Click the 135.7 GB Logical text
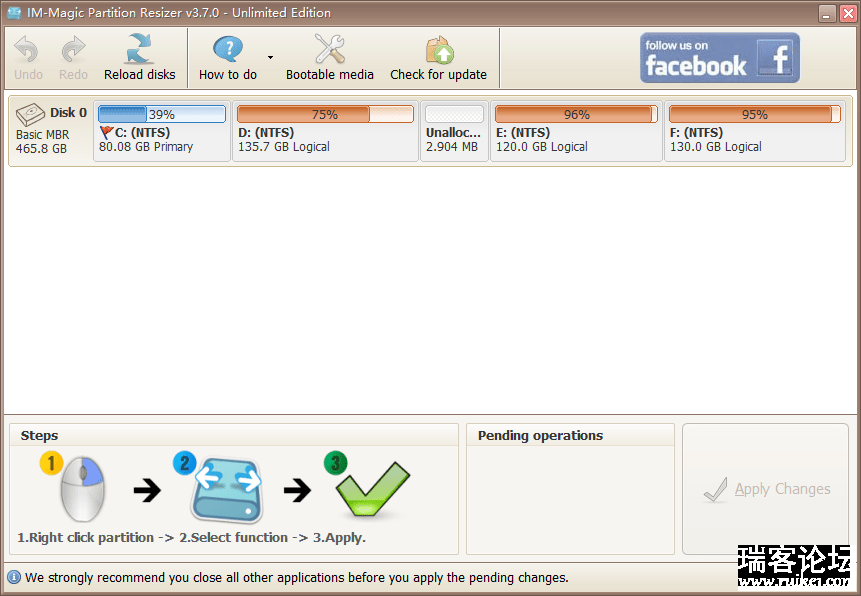 coord(284,147)
